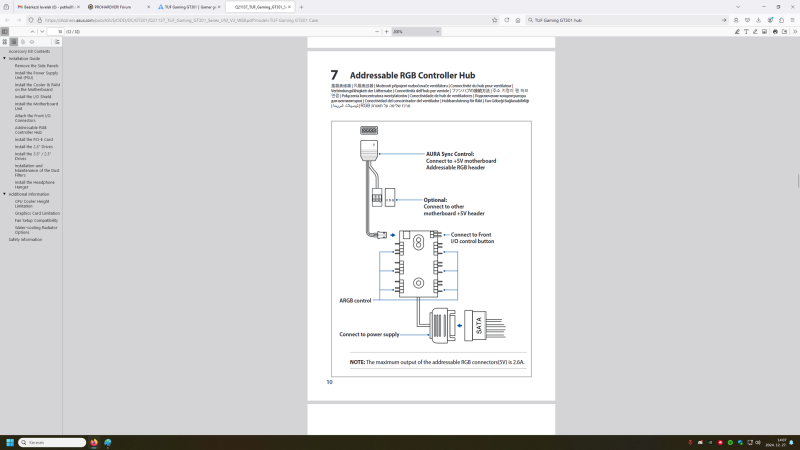This screenshot has height=450, width=800.
Task: Click the Windows taskbar search box
Action: click(52, 442)
